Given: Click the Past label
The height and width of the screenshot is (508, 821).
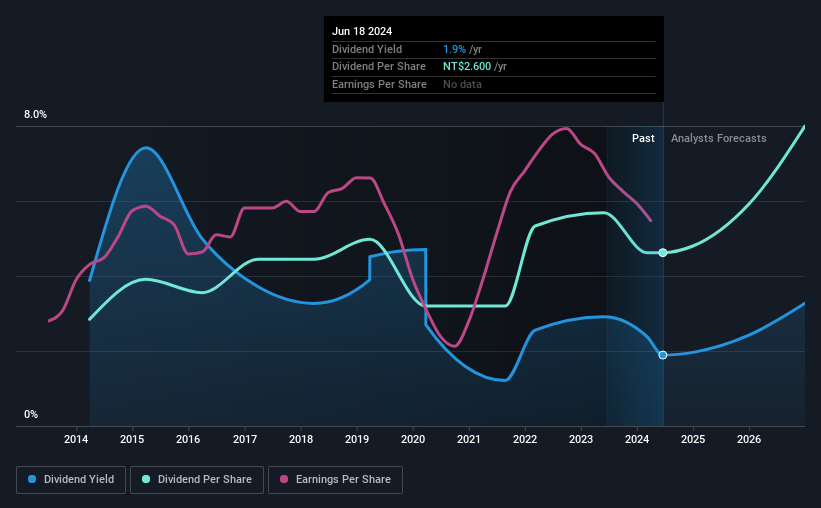Looking at the screenshot, I should coord(643,138).
